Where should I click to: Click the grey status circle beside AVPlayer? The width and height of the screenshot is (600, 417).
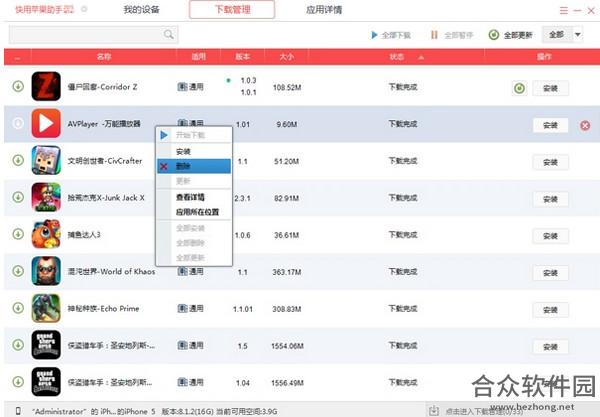tap(18, 123)
